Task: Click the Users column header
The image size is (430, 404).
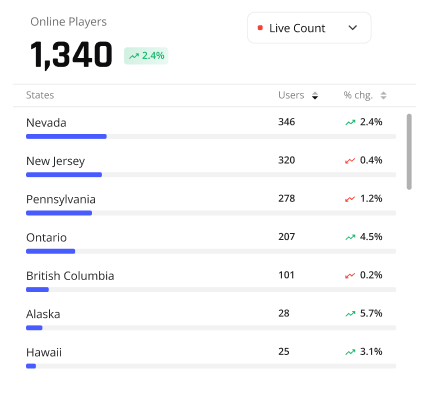Action: (x=291, y=95)
